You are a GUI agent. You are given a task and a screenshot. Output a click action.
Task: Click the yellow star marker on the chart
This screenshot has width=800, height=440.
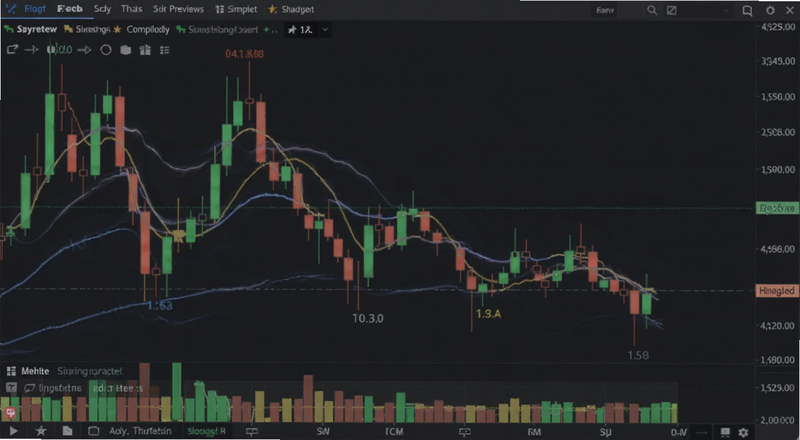179,235
